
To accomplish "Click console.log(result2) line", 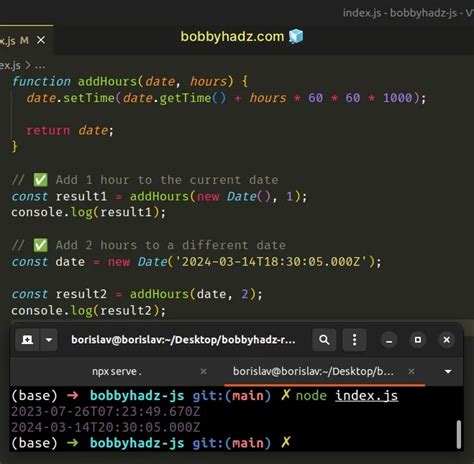I will (88, 311).
